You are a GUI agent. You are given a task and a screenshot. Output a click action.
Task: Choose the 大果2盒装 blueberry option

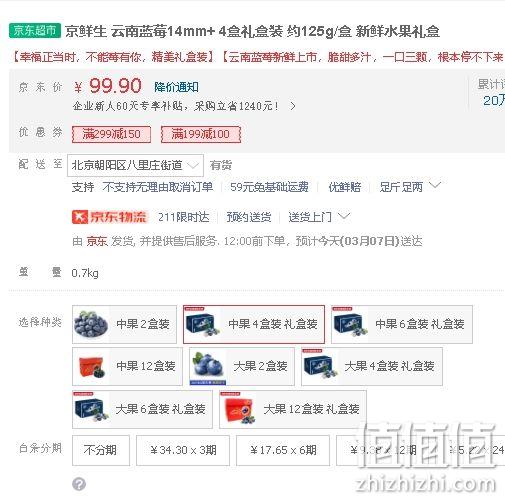[242, 366]
